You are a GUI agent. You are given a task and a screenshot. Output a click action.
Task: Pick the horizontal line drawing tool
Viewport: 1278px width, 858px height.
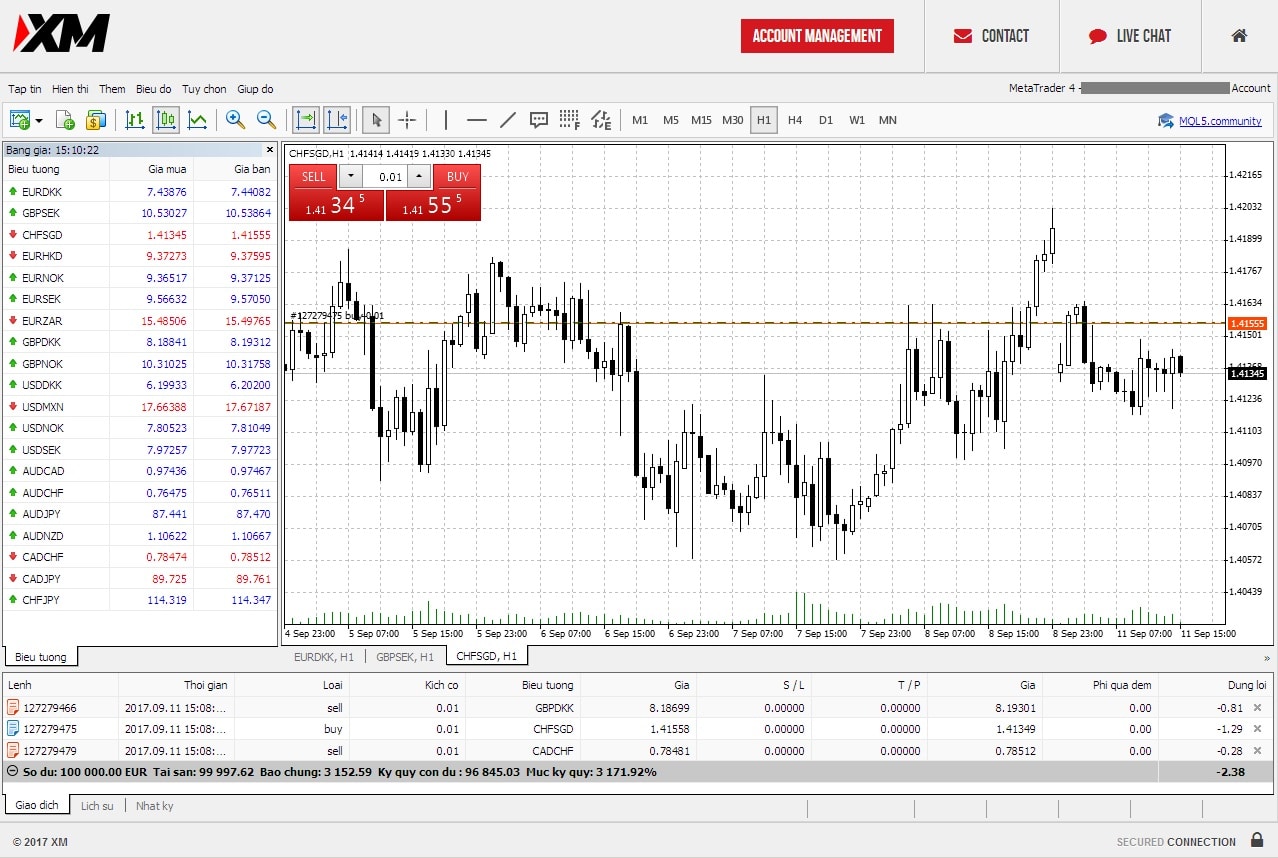(476, 120)
